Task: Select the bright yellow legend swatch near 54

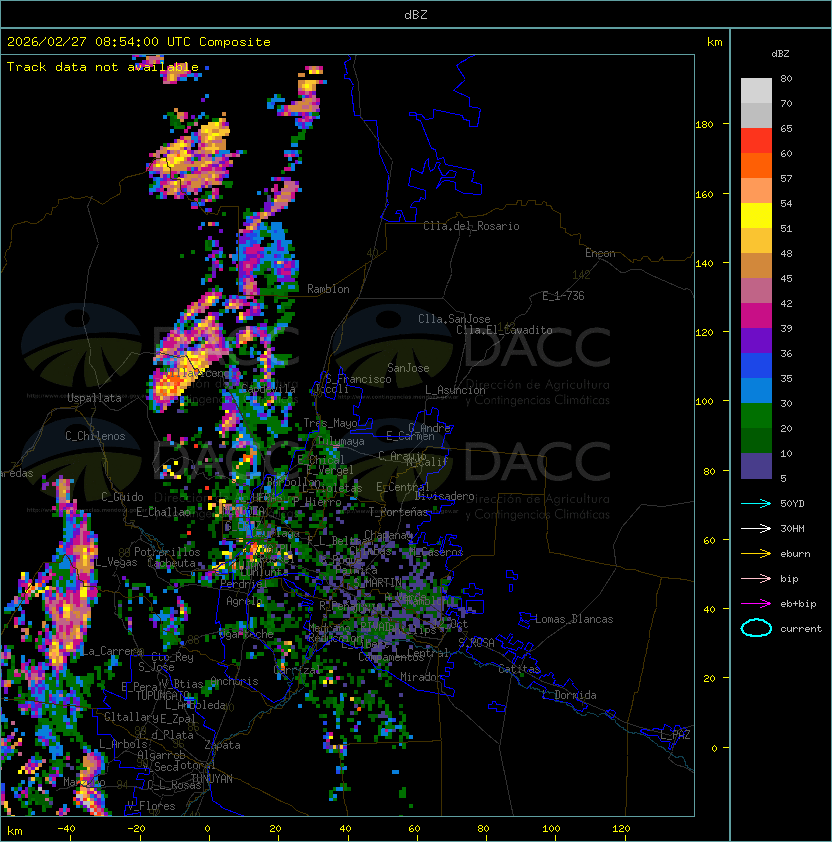Action: (756, 215)
